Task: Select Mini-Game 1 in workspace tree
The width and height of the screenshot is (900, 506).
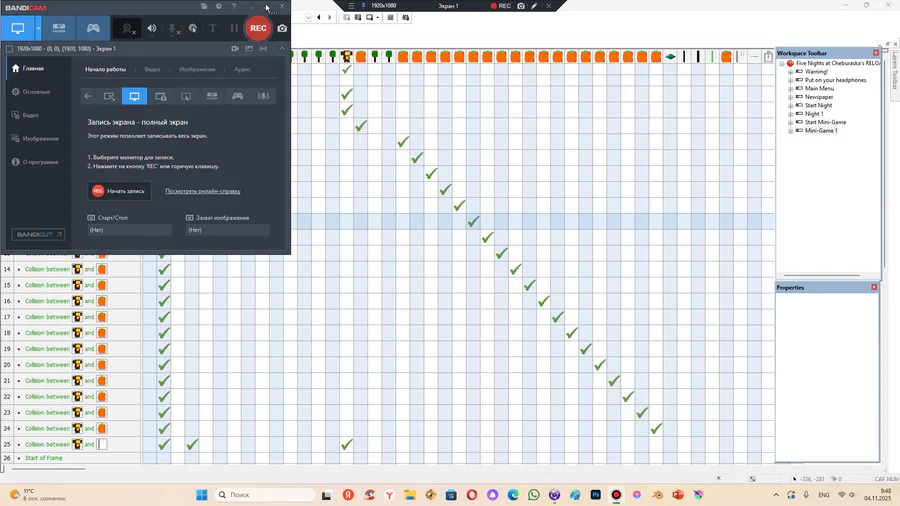Action: point(821,131)
